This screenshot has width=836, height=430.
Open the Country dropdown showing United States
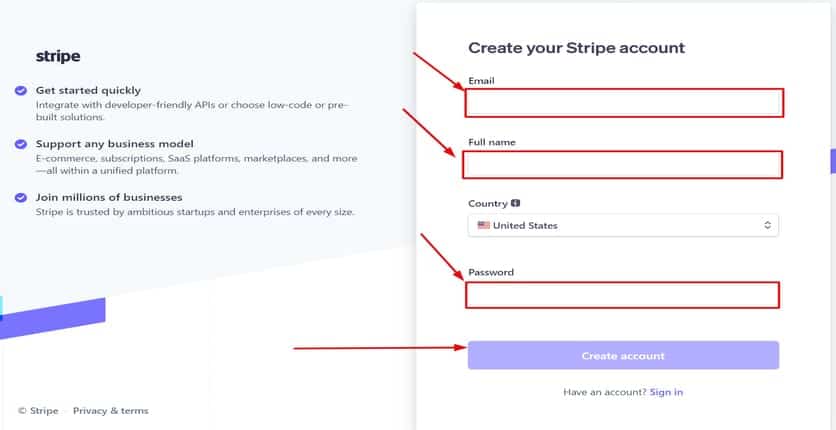click(622, 226)
